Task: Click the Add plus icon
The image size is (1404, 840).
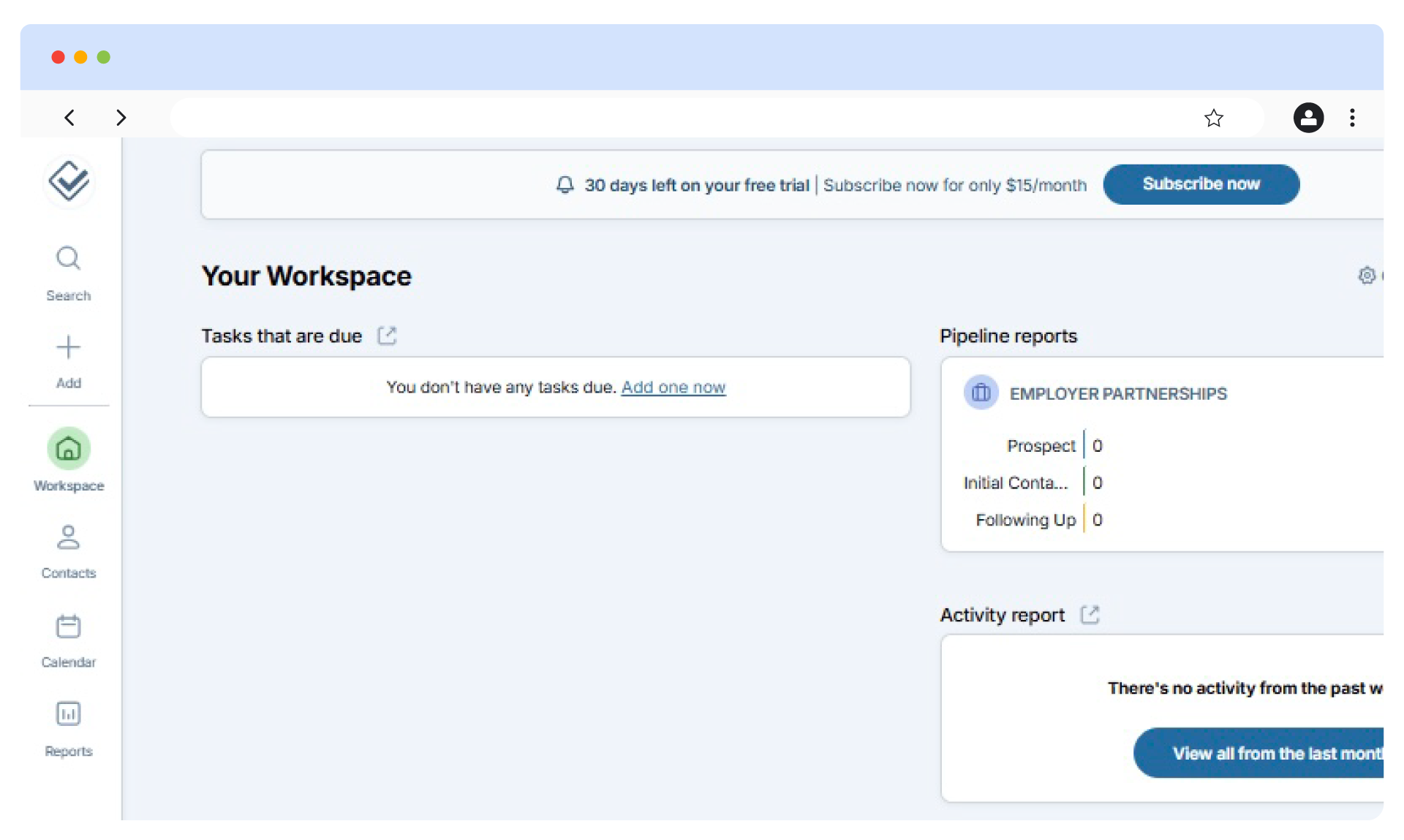Action: 68,347
